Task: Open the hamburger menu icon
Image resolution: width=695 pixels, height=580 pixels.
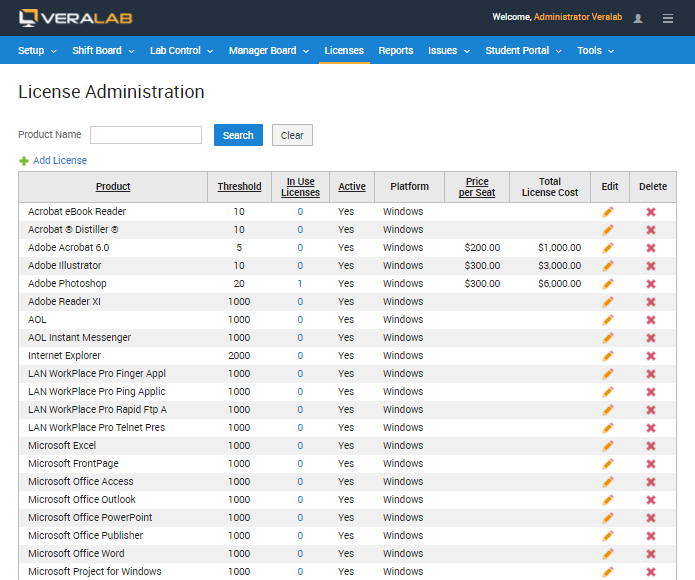Action: click(x=668, y=18)
